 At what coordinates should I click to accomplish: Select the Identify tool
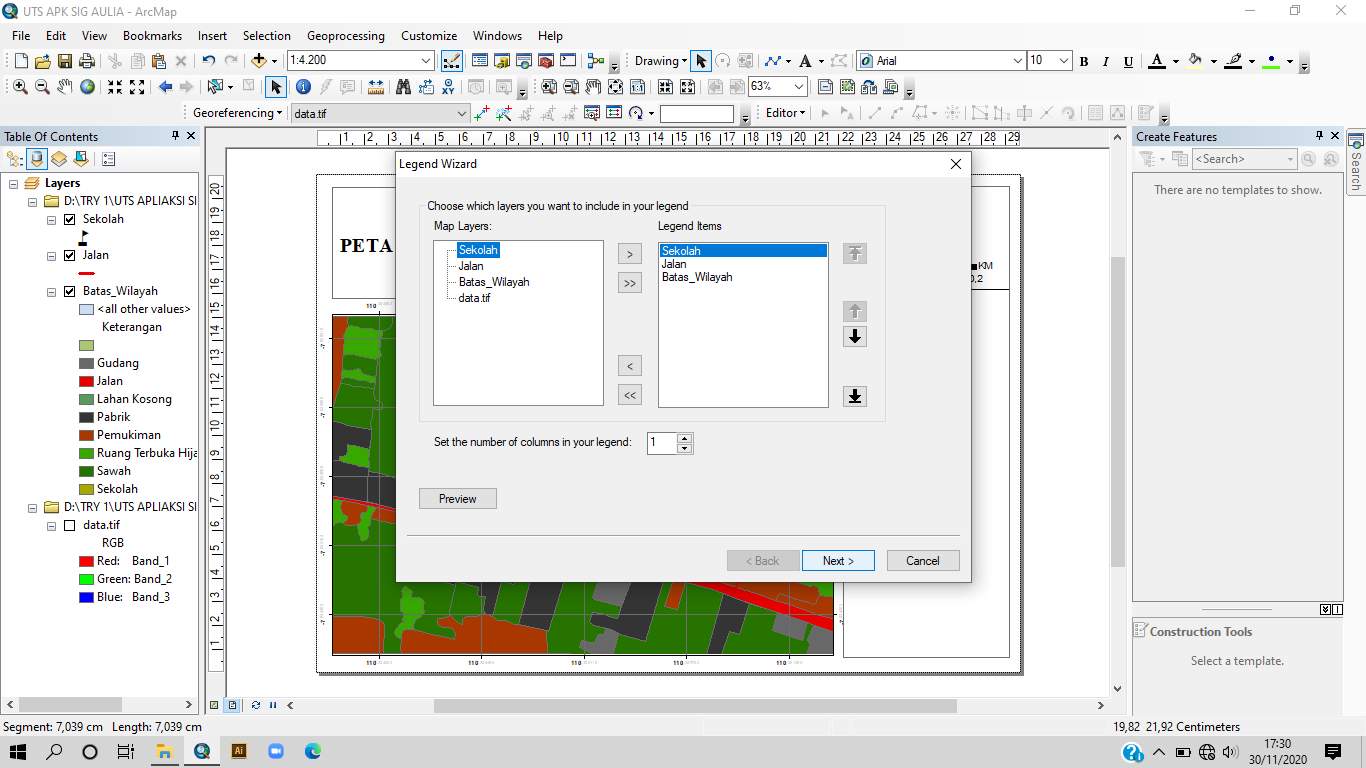click(x=303, y=87)
